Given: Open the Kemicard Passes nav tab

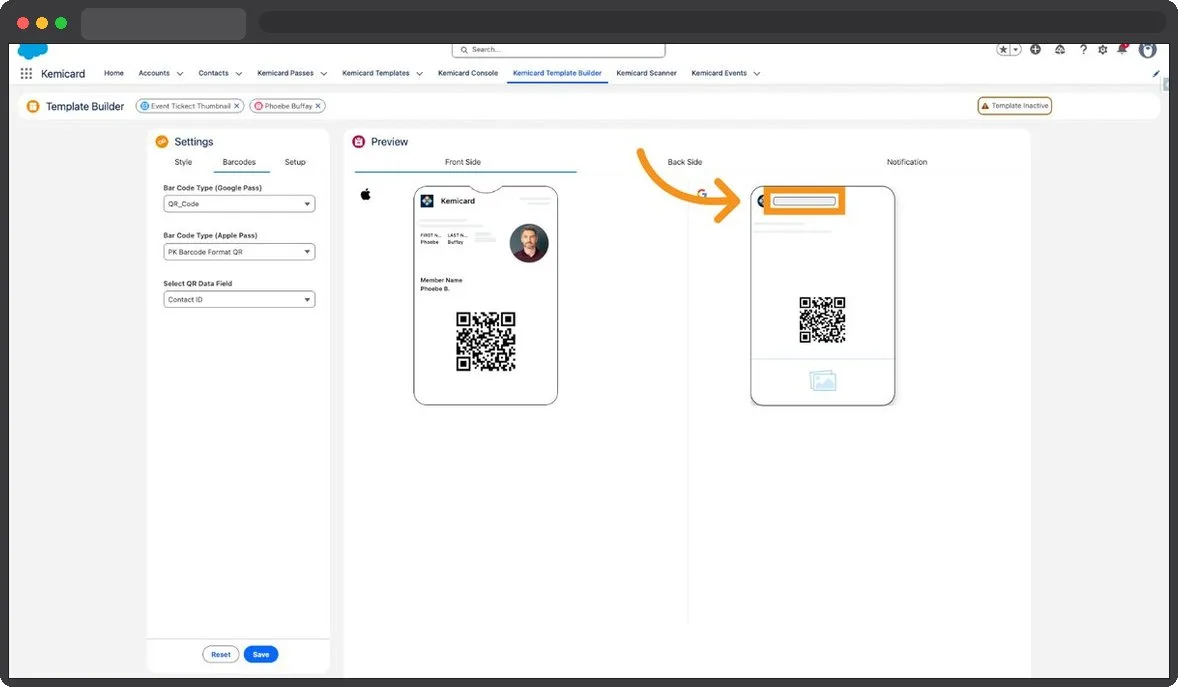Looking at the screenshot, I should [285, 73].
